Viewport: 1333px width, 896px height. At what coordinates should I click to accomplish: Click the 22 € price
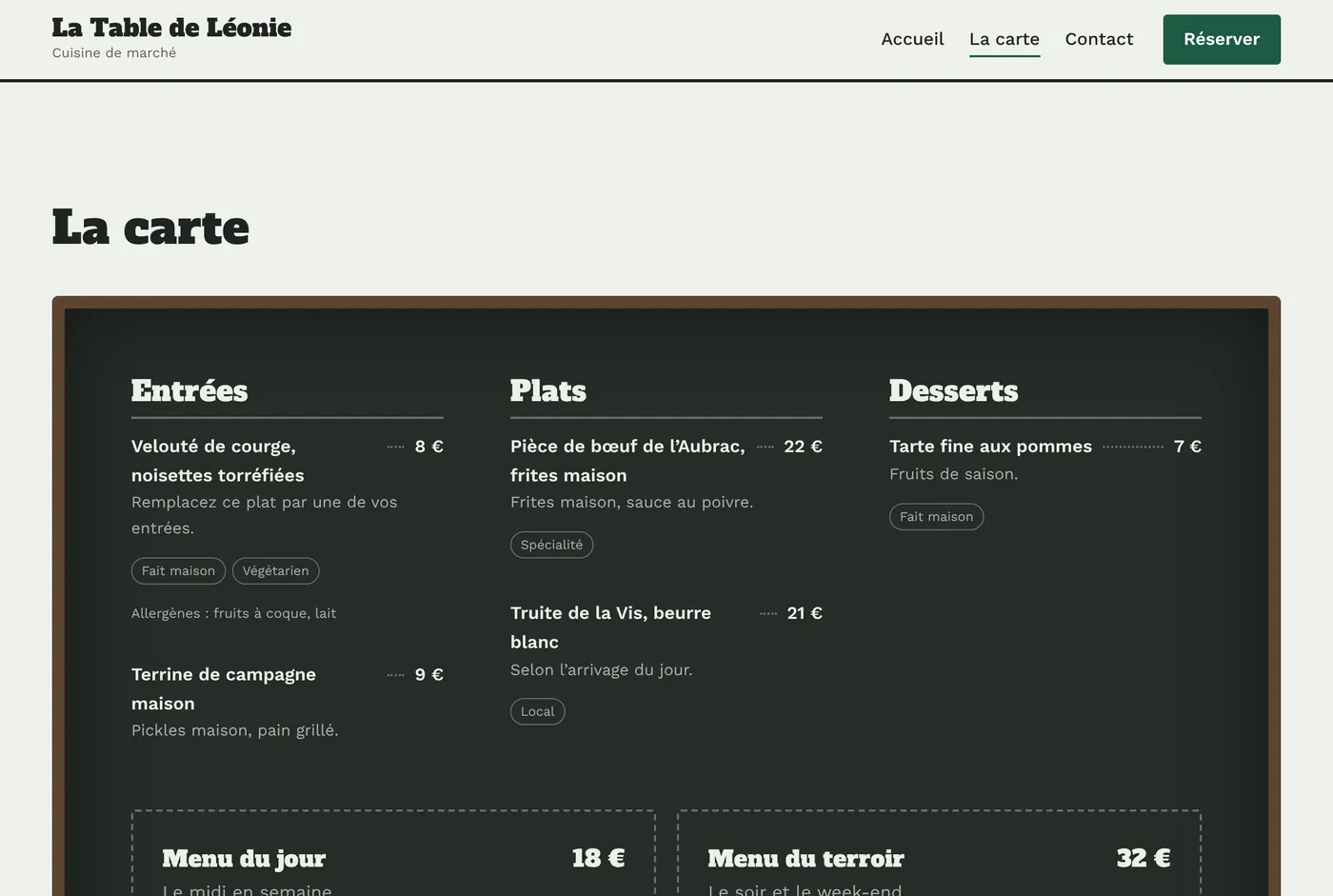(x=803, y=447)
